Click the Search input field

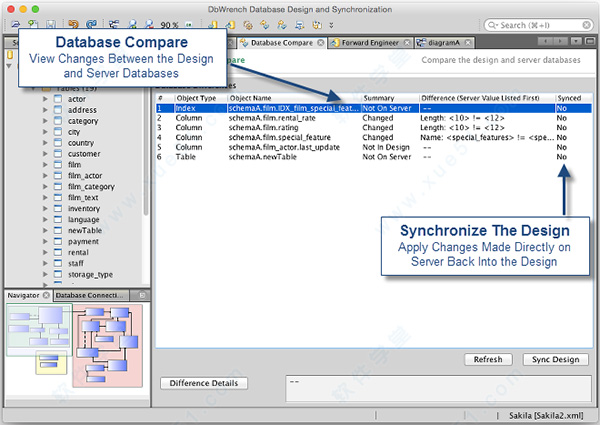tap(539, 25)
